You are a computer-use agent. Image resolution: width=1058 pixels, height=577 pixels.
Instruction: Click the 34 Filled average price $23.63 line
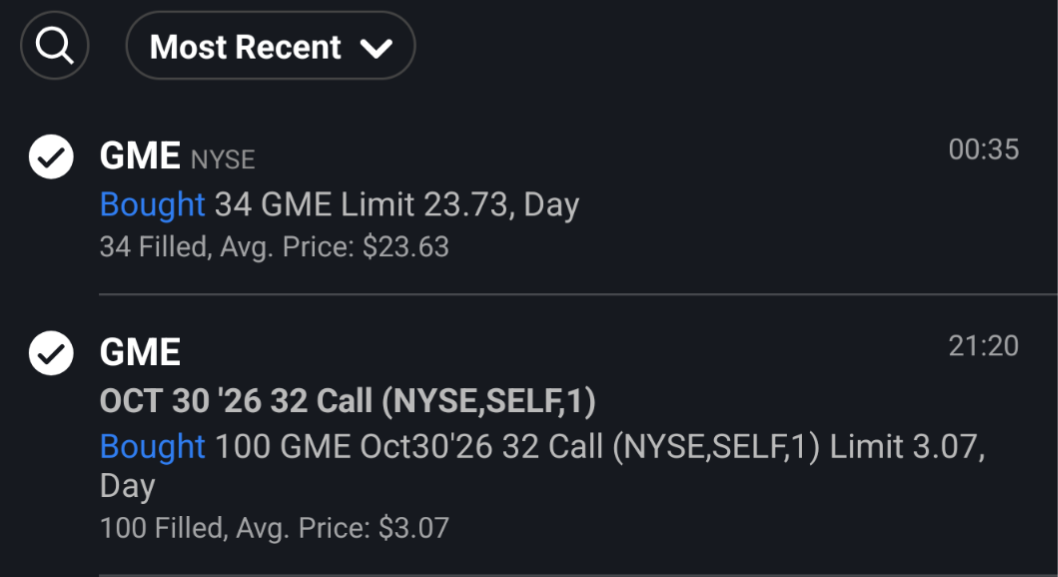(274, 247)
